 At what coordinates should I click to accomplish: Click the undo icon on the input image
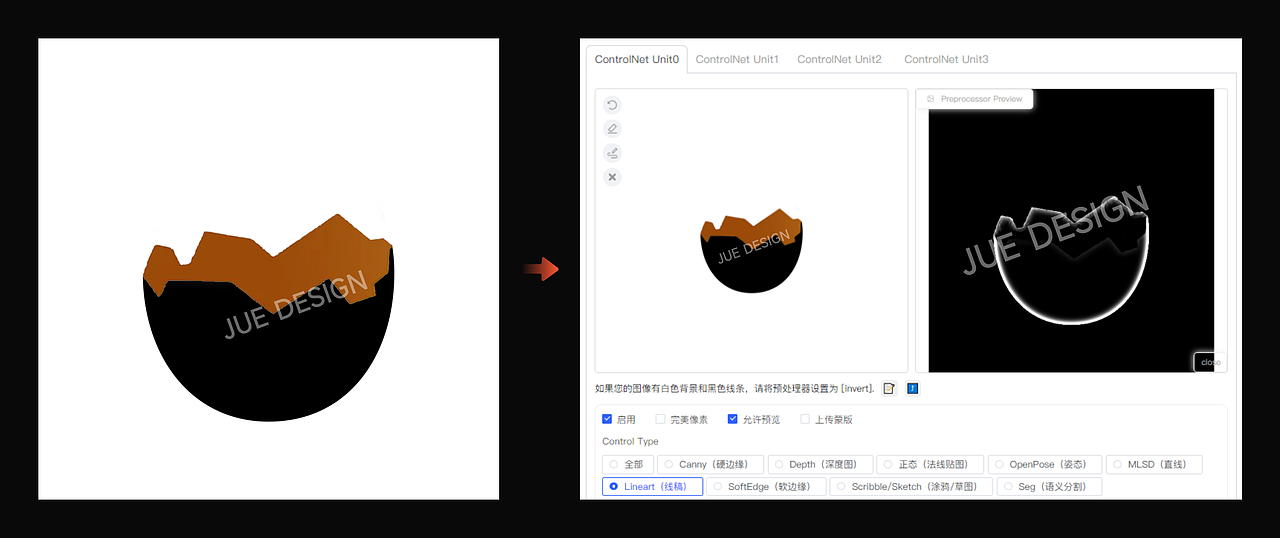(613, 105)
